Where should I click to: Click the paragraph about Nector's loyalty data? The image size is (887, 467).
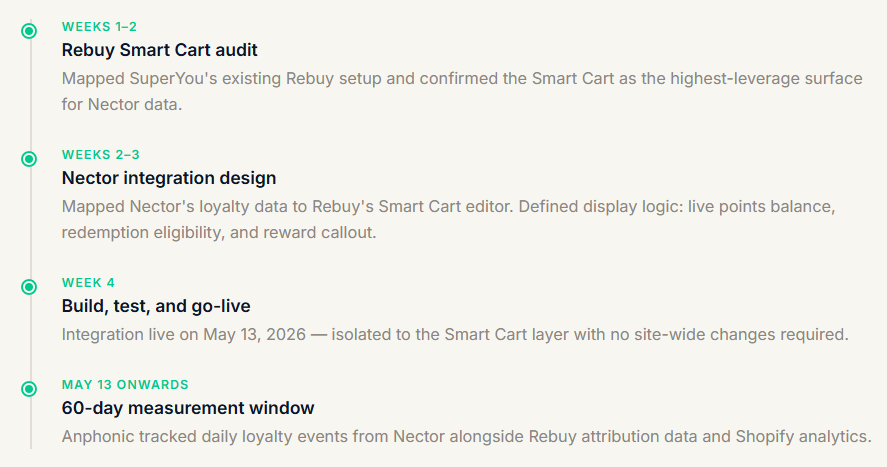point(449,219)
